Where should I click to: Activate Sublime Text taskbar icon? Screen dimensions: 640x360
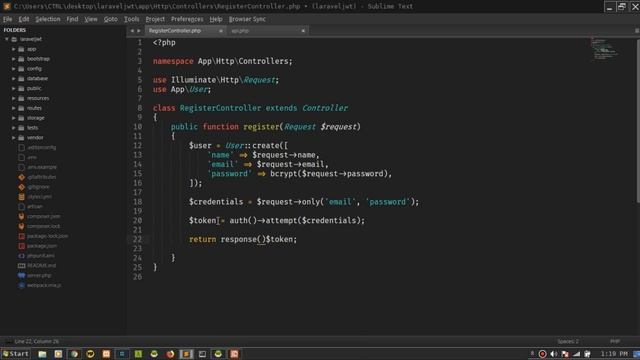pos(186,354)
